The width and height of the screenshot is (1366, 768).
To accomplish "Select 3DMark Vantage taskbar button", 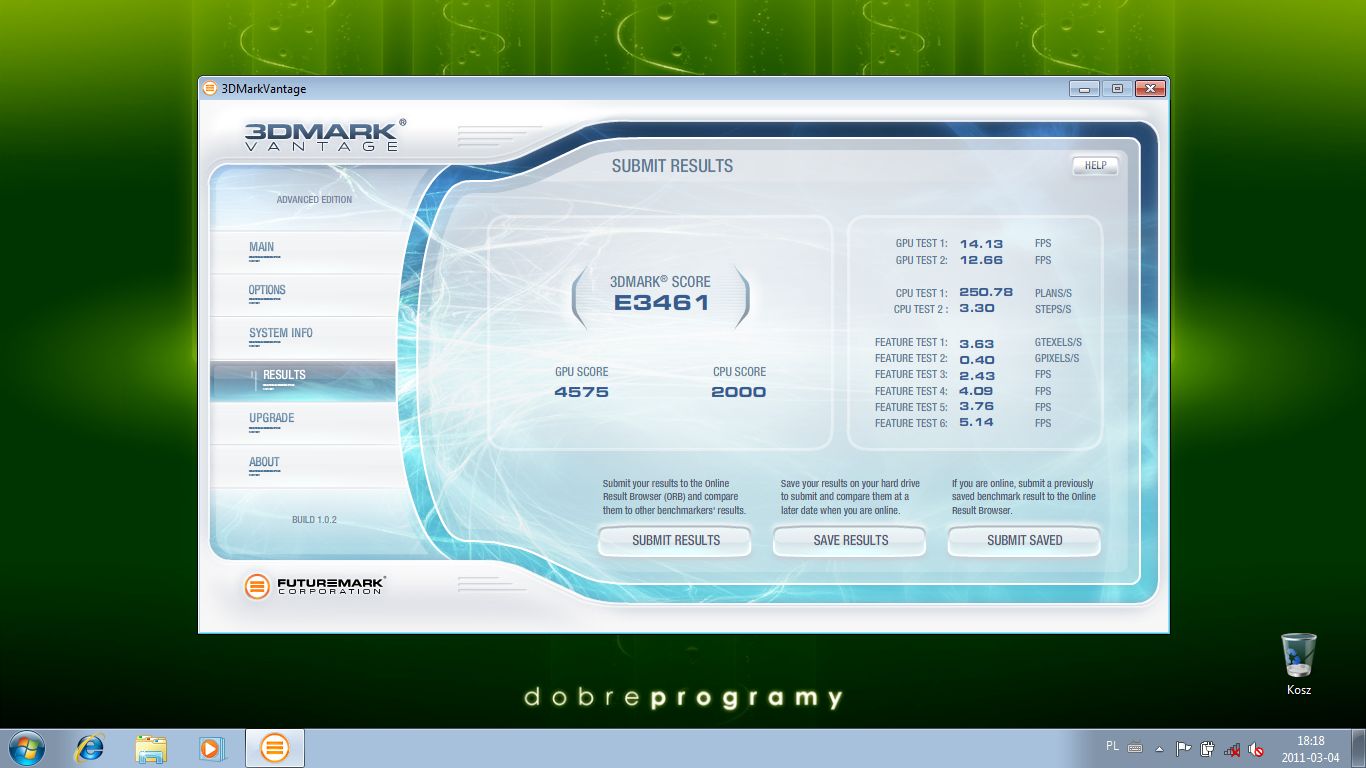I will [275, 748].
